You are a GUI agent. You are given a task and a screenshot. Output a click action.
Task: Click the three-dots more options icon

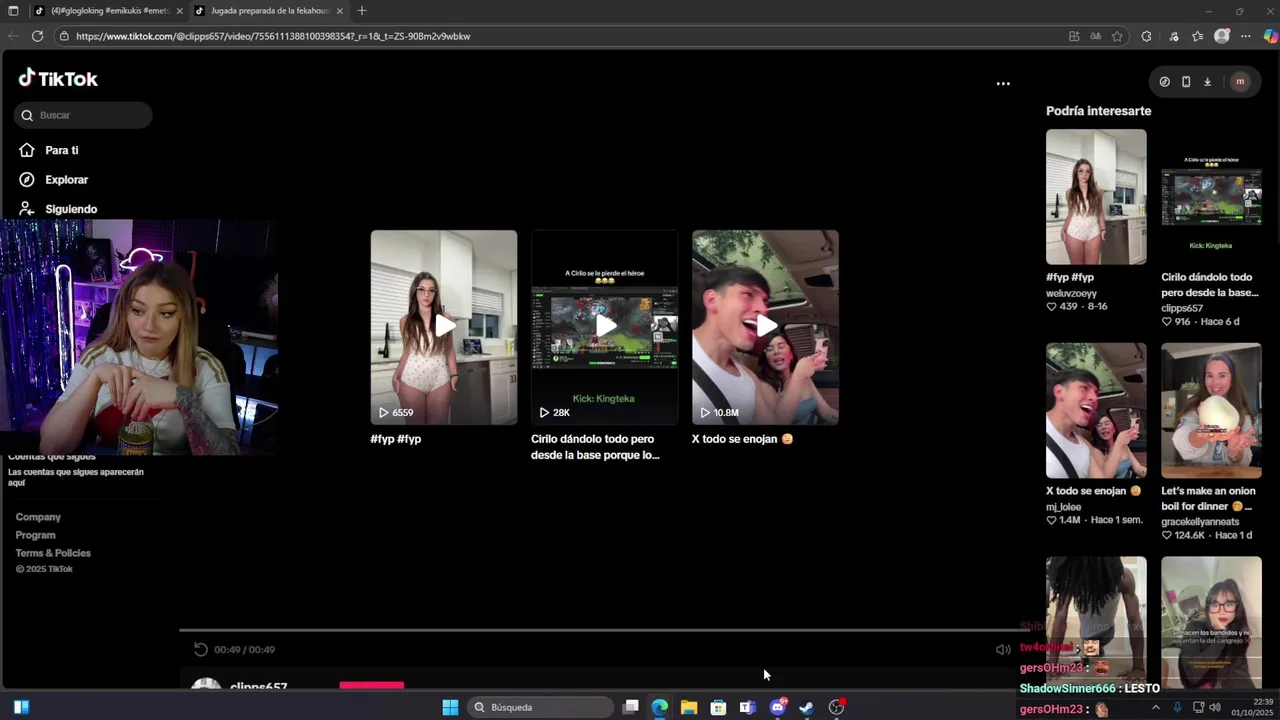pos(1003,84)
